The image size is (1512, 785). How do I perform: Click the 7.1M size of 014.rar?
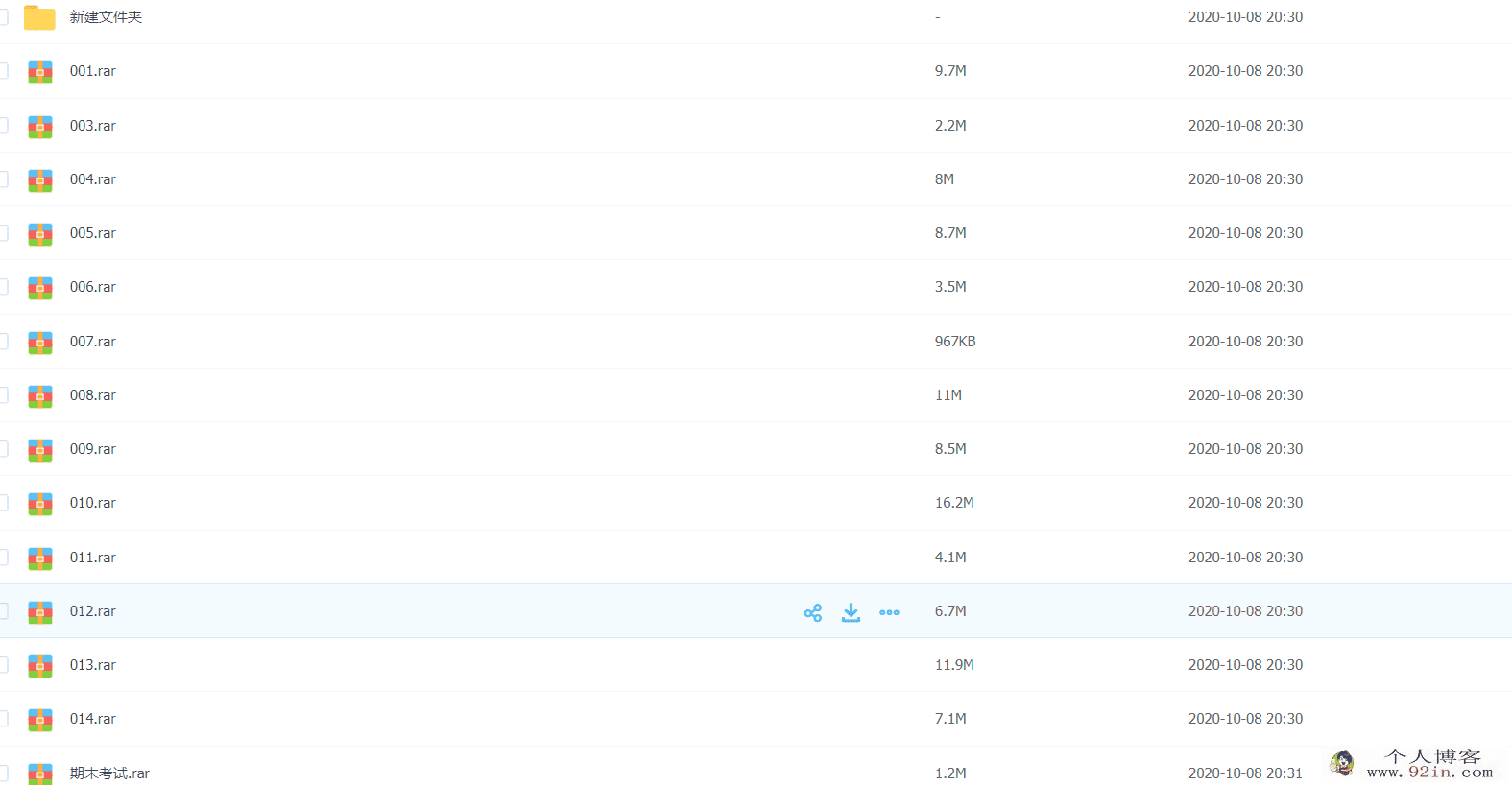[950, 719]
